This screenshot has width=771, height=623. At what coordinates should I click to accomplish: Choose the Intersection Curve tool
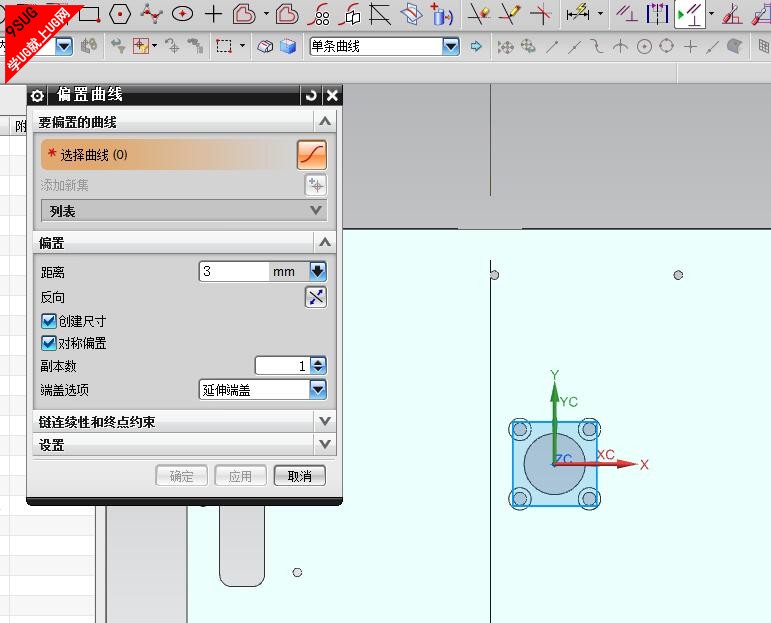[x=412, y=14]
